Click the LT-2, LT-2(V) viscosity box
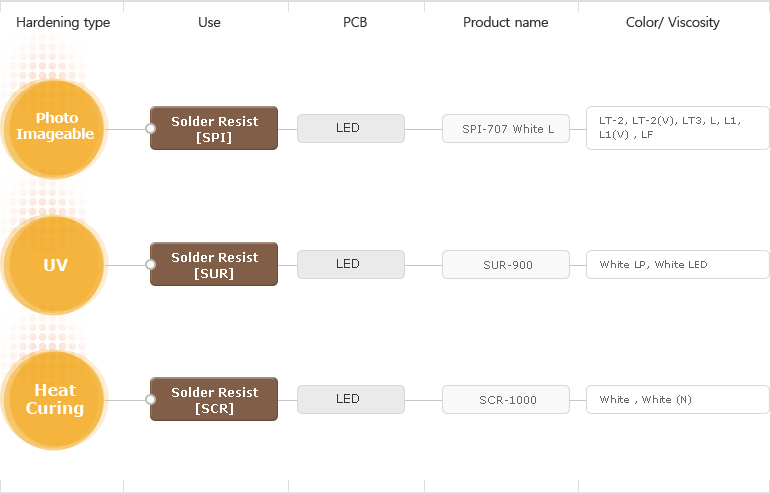 tap(678, 128)
